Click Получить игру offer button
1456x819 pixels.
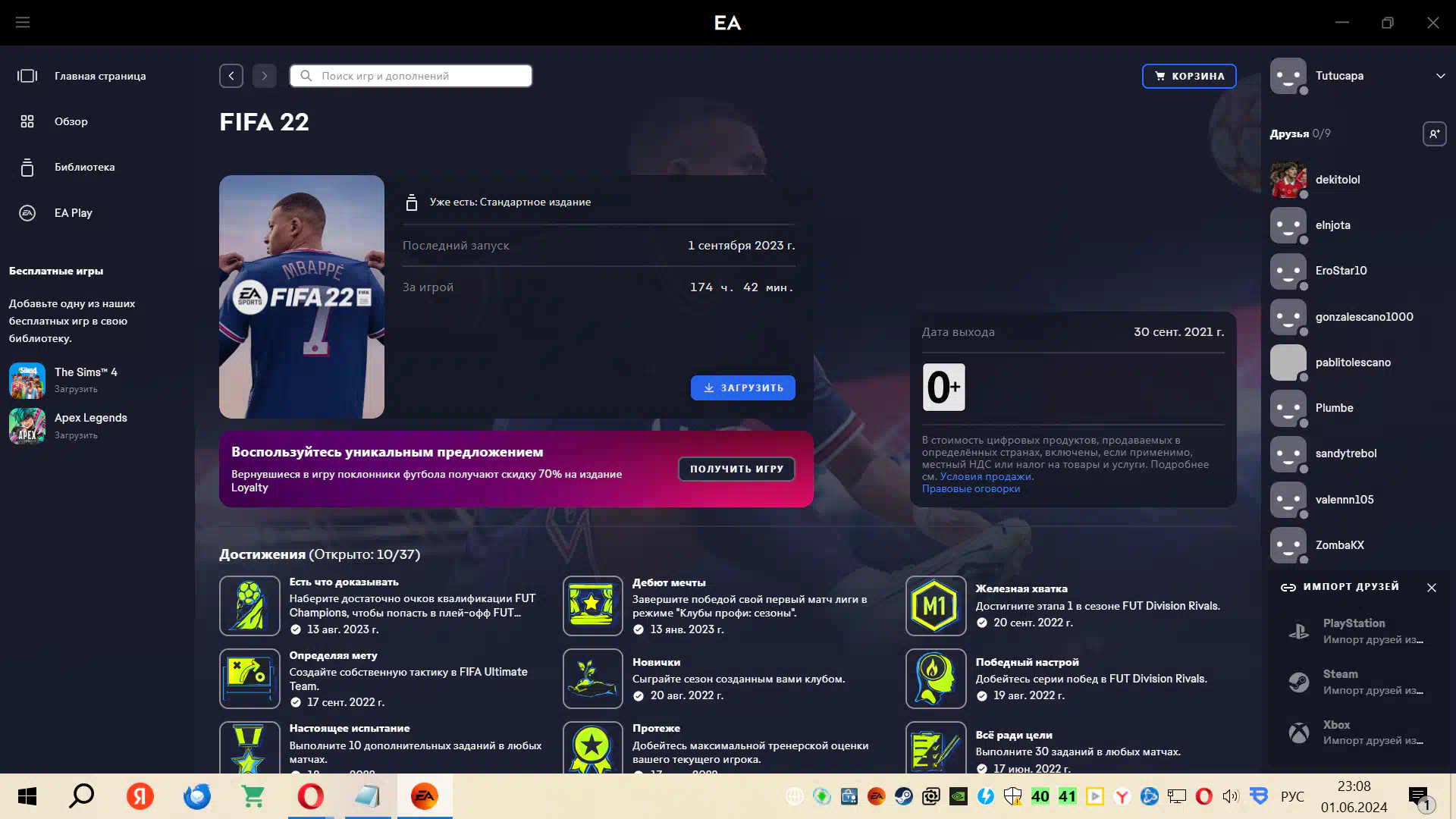(x=736, y=469)
